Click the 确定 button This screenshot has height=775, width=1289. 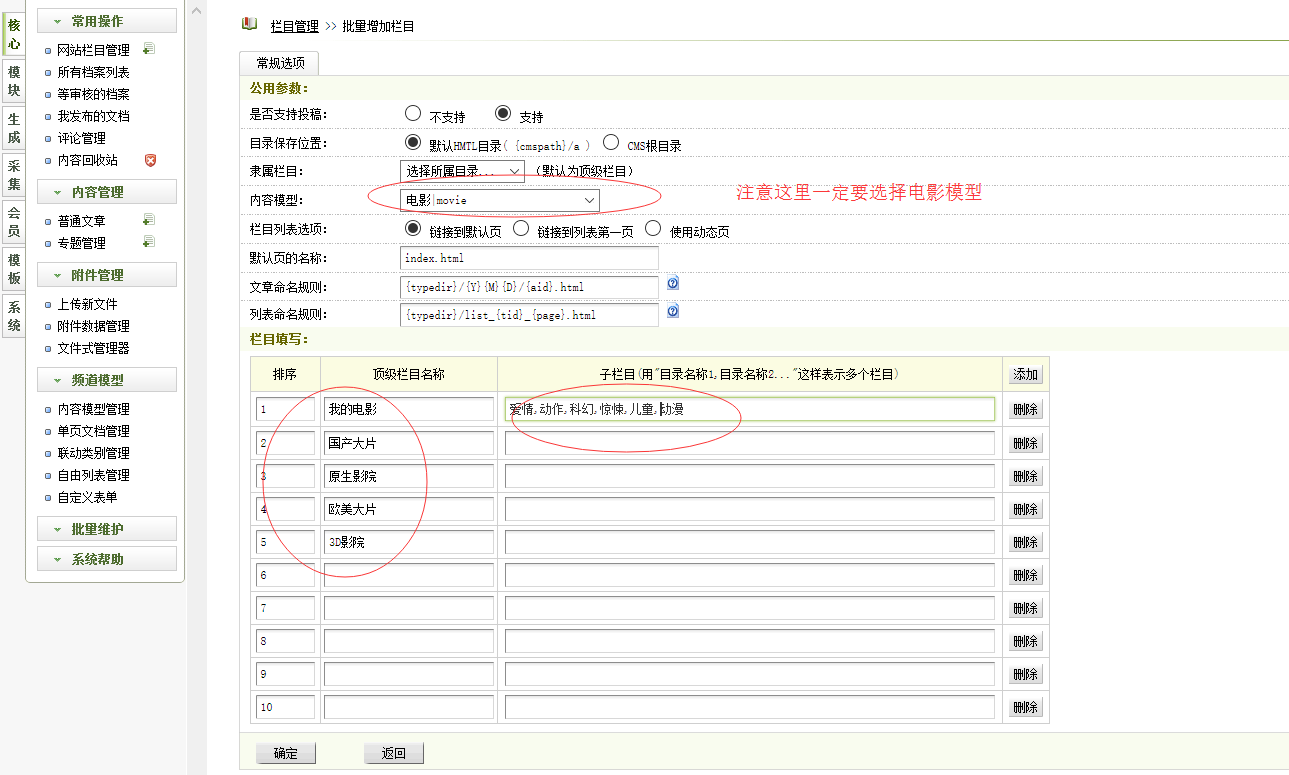coord(286,753)
